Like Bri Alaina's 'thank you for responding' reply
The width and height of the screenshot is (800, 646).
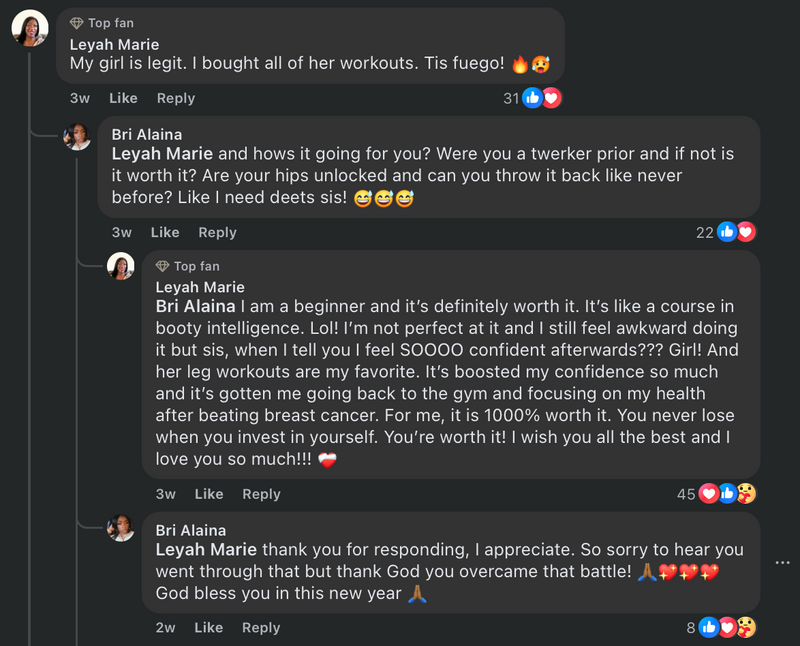pyautogui.click(x=208, y=628)
